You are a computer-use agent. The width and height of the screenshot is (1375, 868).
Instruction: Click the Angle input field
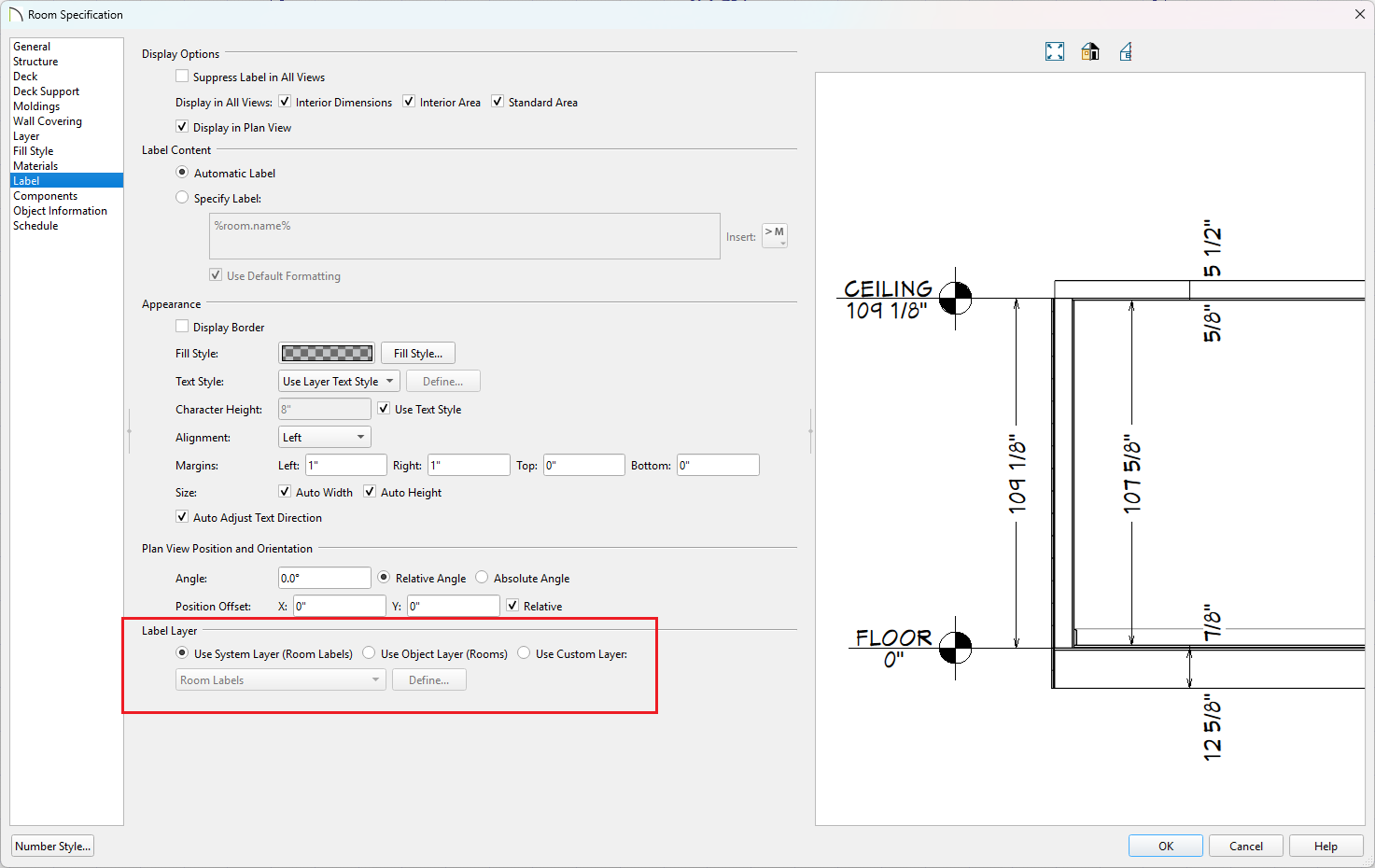[325, 578]
